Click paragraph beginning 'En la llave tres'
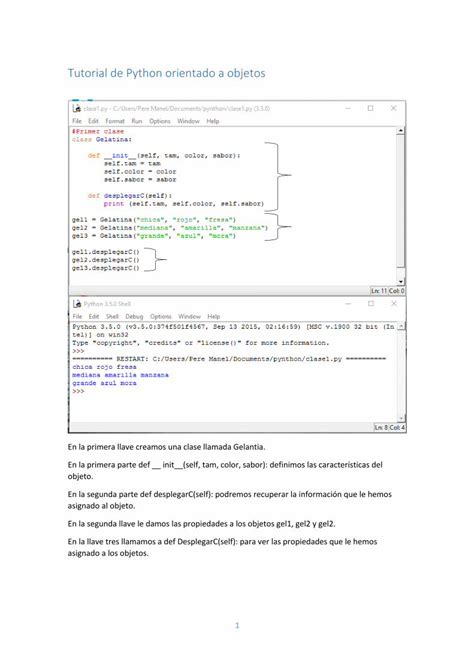 [222, 547]
